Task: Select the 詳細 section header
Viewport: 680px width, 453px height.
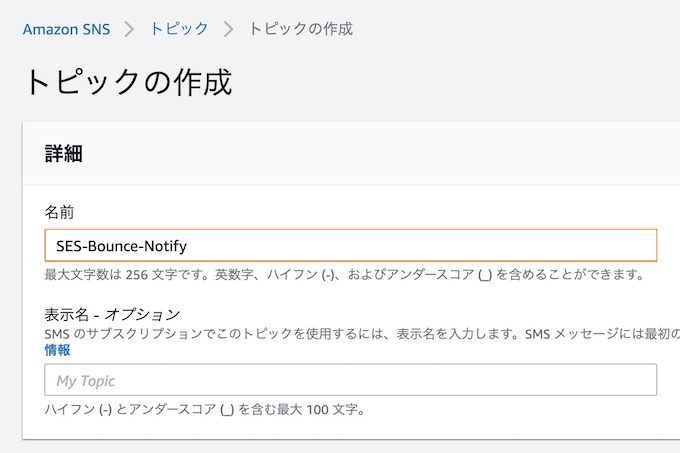Action: (x=64, y=153)
